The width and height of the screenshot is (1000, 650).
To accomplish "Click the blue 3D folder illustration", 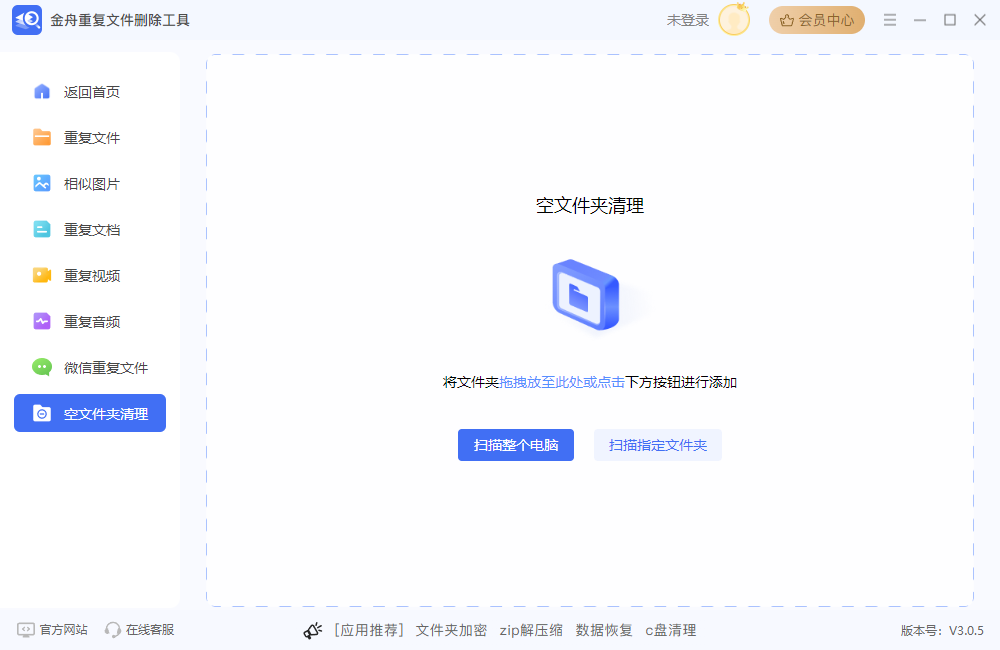I will tap(586, 295).
